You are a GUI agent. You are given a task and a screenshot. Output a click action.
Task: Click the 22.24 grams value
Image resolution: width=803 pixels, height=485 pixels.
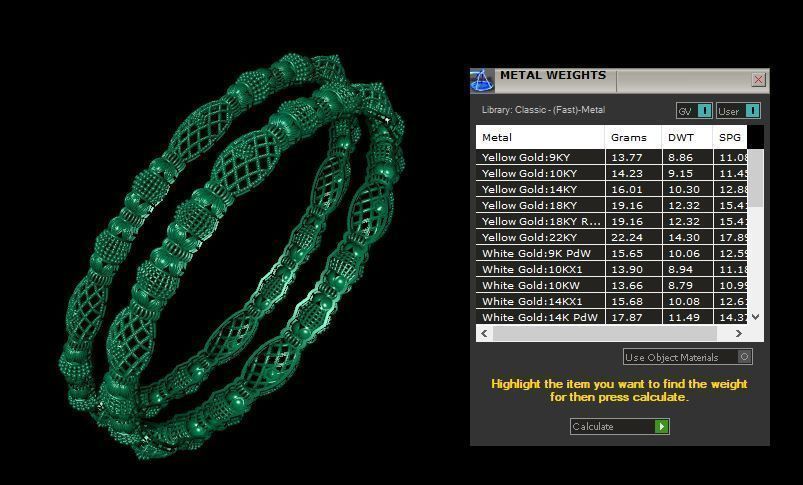(x=626, y=237)
